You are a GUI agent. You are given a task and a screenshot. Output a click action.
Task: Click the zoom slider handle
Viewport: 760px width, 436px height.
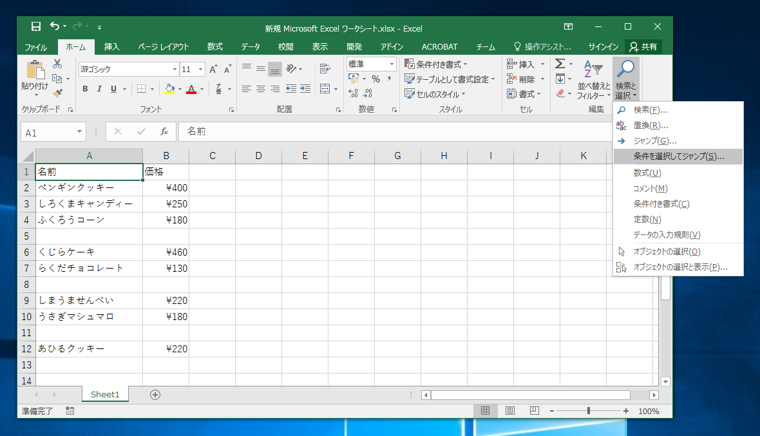coord(588,411)
